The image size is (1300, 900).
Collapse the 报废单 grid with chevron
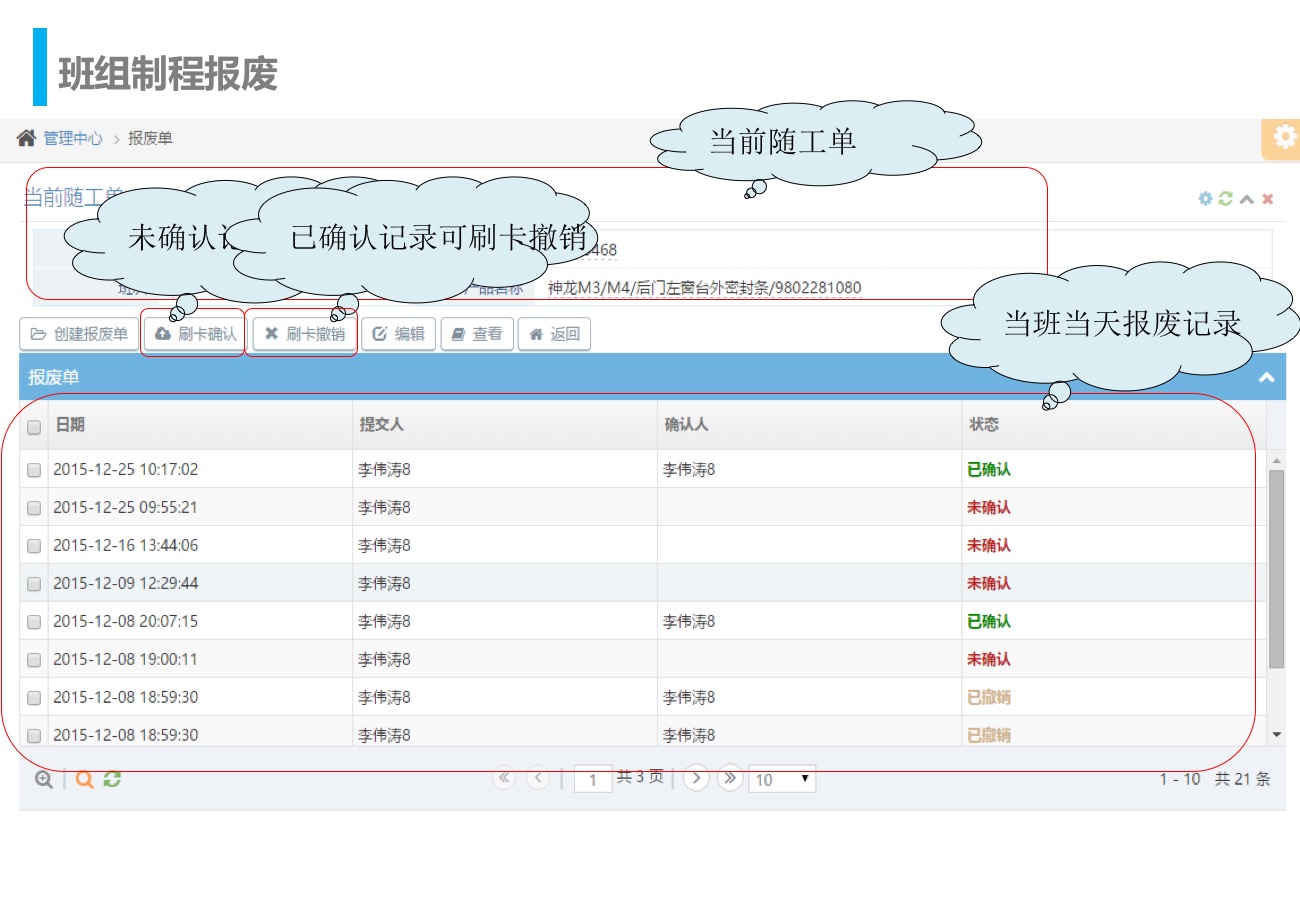click(1266, 378)
